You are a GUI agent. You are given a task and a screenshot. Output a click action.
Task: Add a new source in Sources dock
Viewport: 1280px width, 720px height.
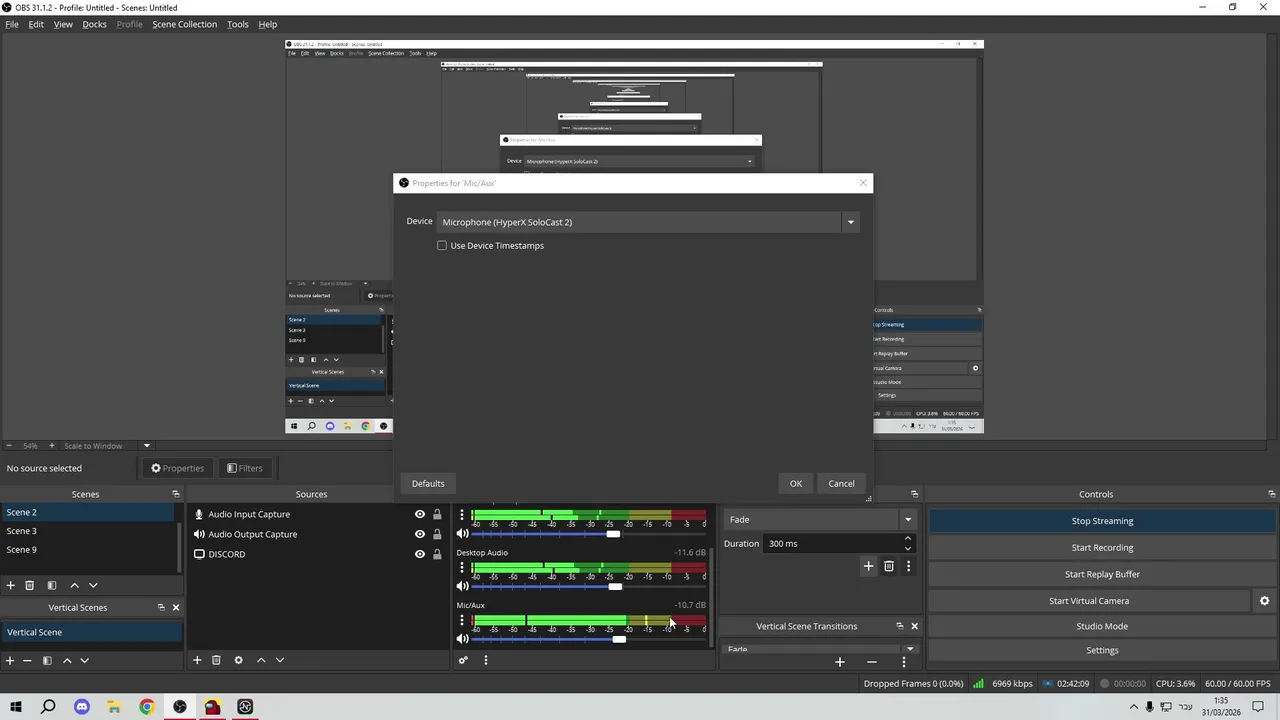(197, 660)
